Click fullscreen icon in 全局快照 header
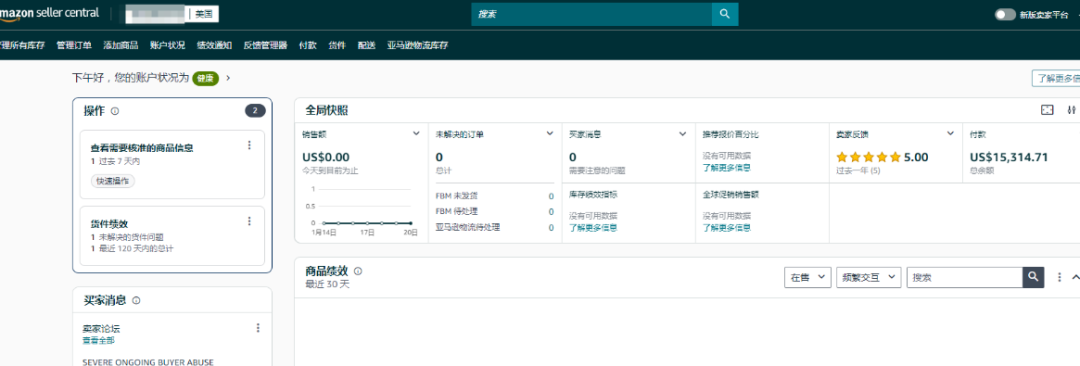The width and height of the screenshot is (1080, 366). 1047,110
